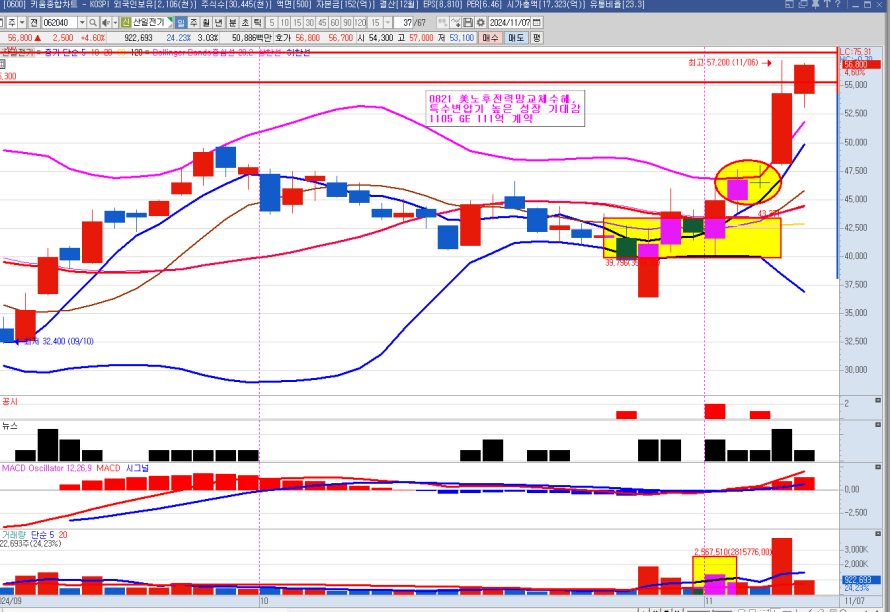Open the dropdown after 주 at toolbar left
The width and height of the screenshot is (890, 612).
click(22, 23)
